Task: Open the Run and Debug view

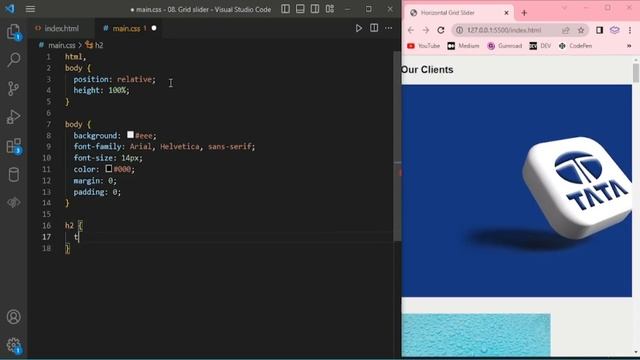Action: [x=13, y=117]
